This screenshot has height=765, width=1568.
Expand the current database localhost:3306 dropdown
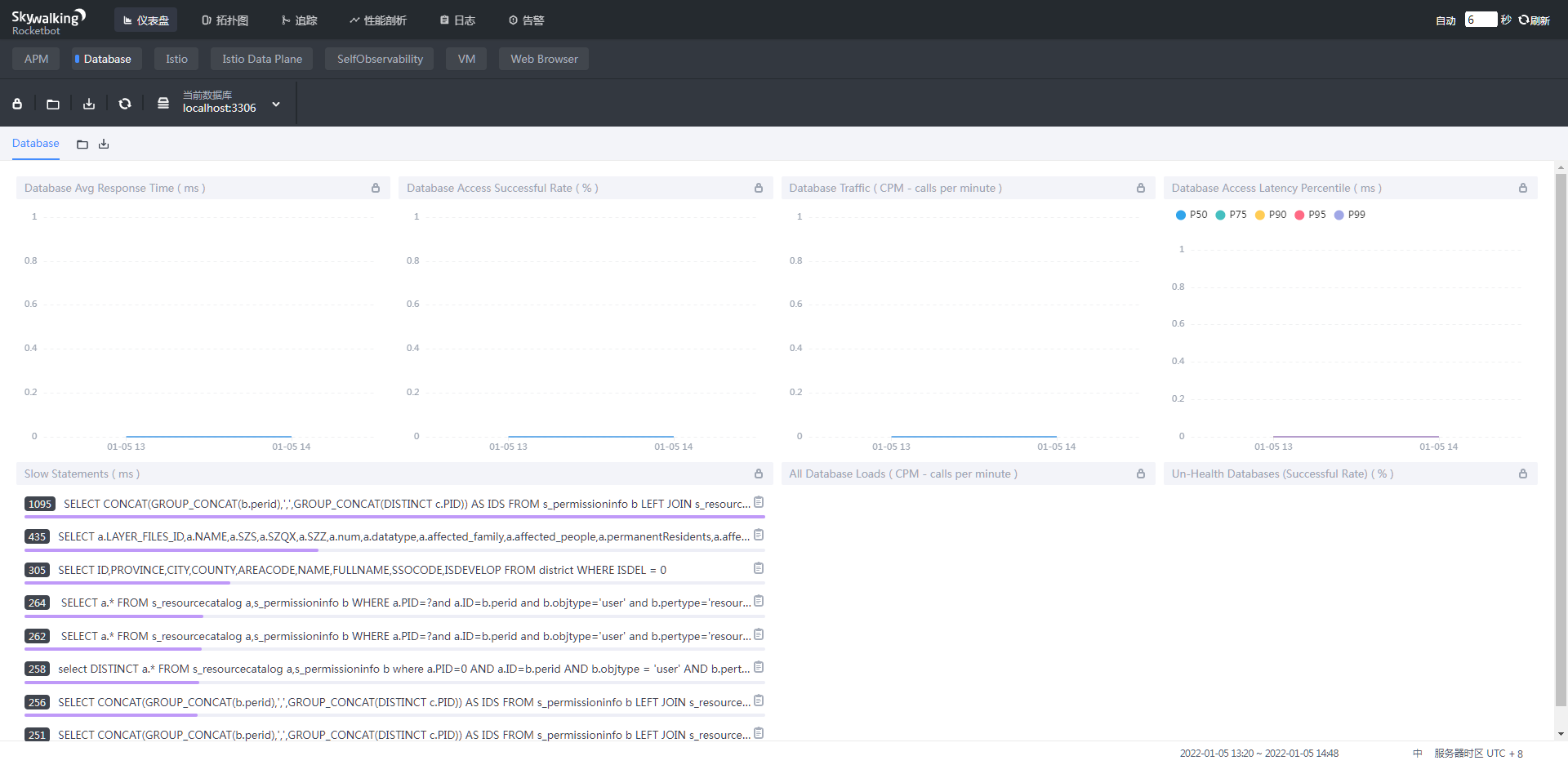coord(276,104)
